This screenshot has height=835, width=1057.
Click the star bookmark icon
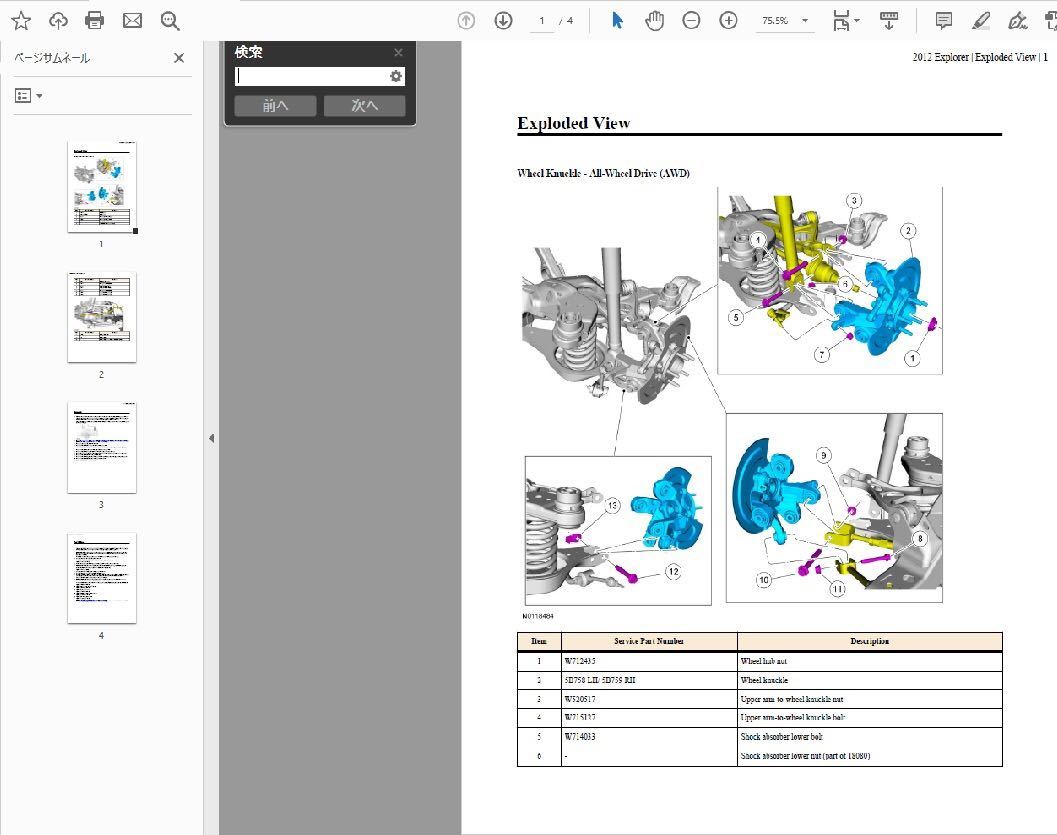pos(21,21)
